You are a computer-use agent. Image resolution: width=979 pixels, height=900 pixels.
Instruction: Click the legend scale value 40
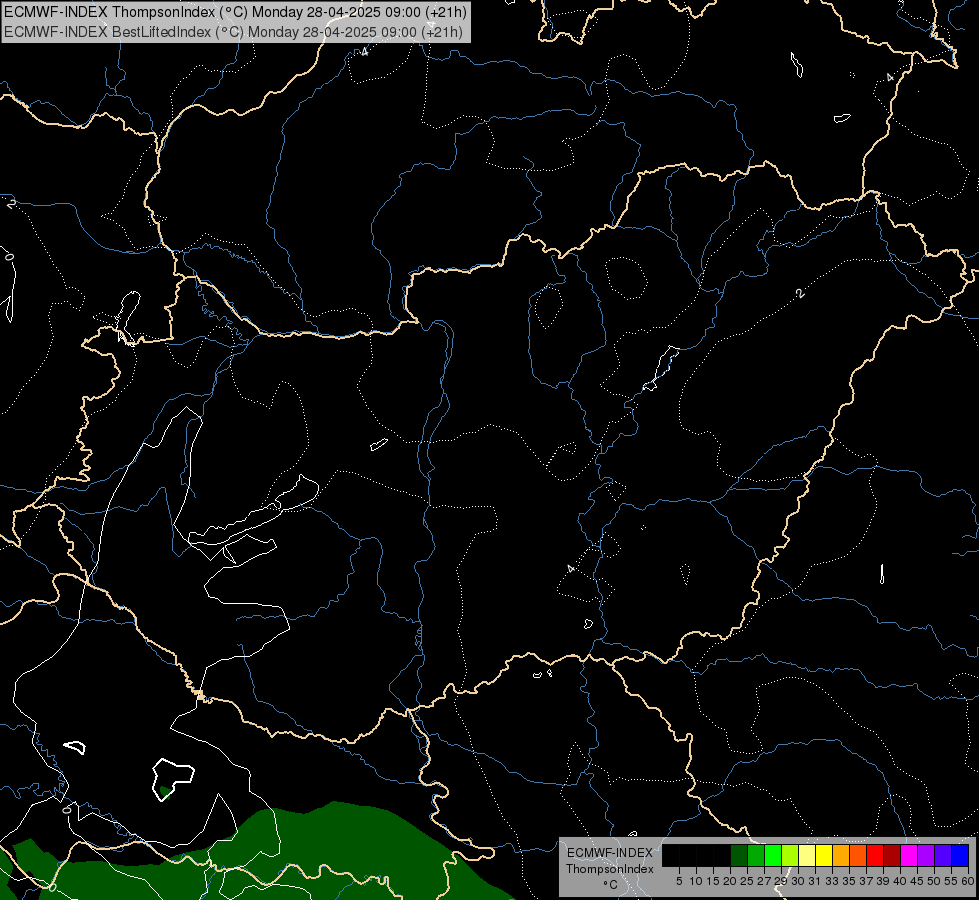pyautogui.click(x=900, y=881)
